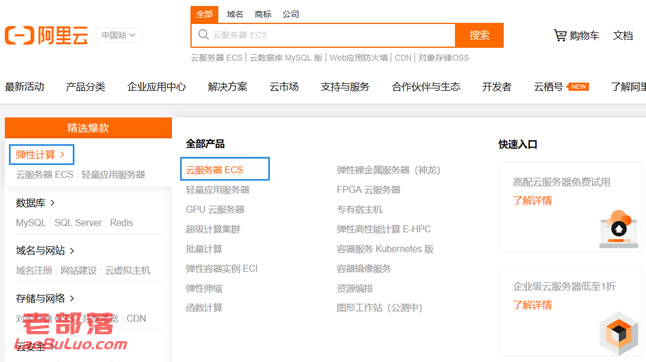The height and width of the screenshot is (362, 646).
Task: Select the 全部 search tab
Action: pyautogui.click(x=204, y=14)
